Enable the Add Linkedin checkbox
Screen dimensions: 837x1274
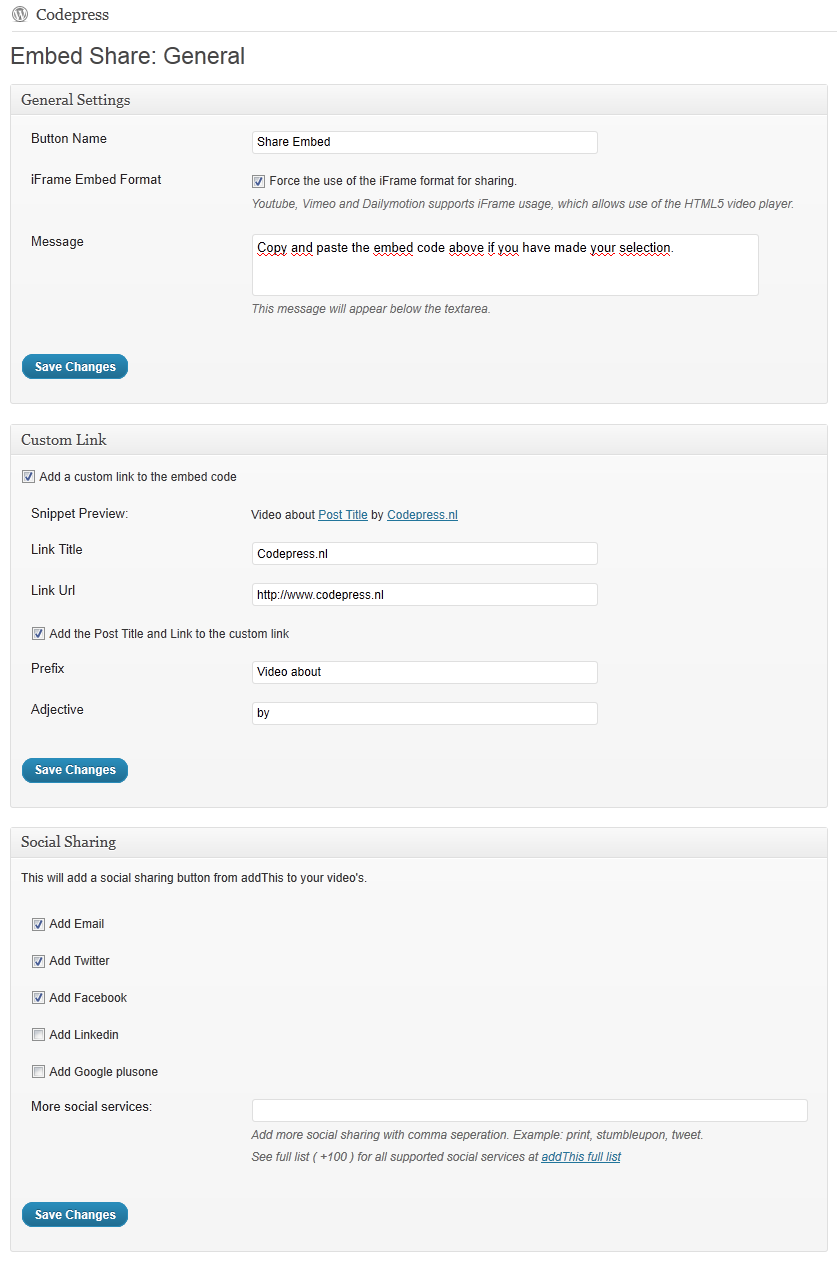(x=38, y=1035)
